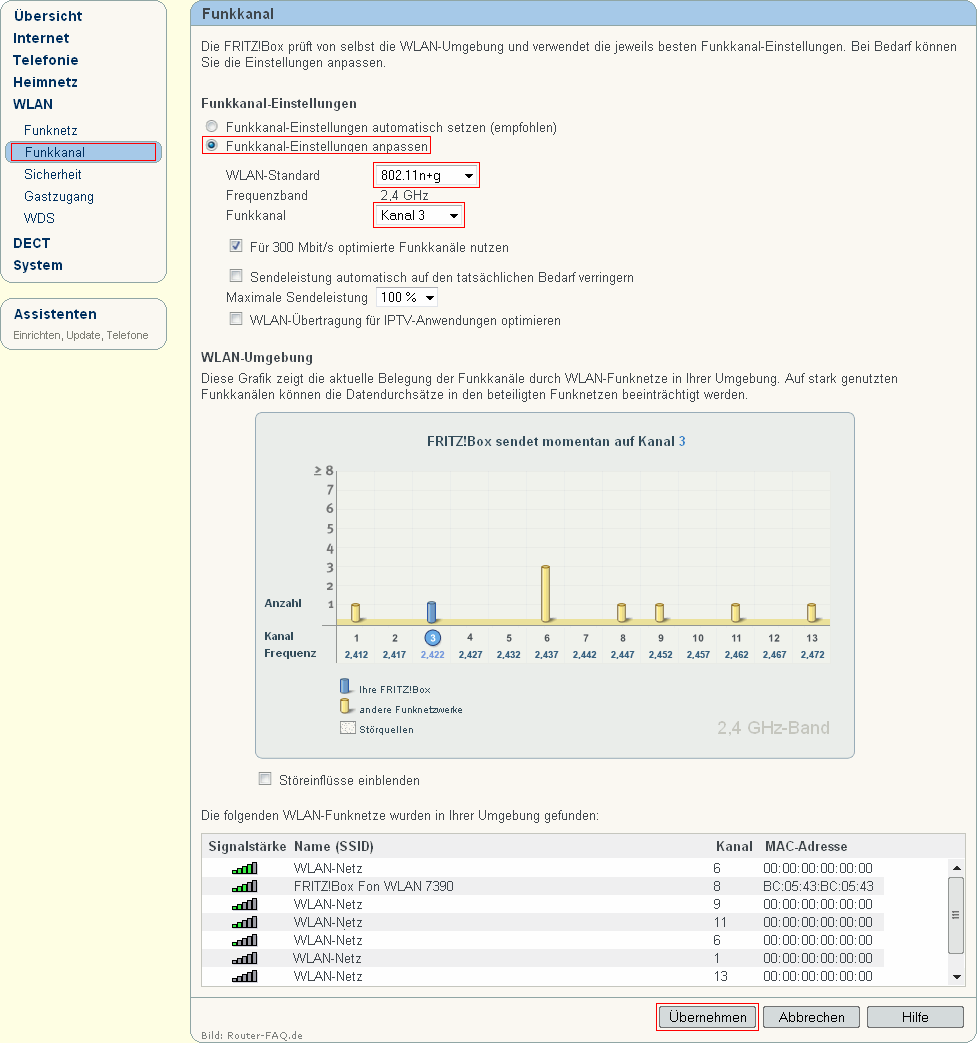The height and width of the screenshot is (1043, 977).
Task: Click signal icon of channel 13 network row
Action: tap(245, 976)
